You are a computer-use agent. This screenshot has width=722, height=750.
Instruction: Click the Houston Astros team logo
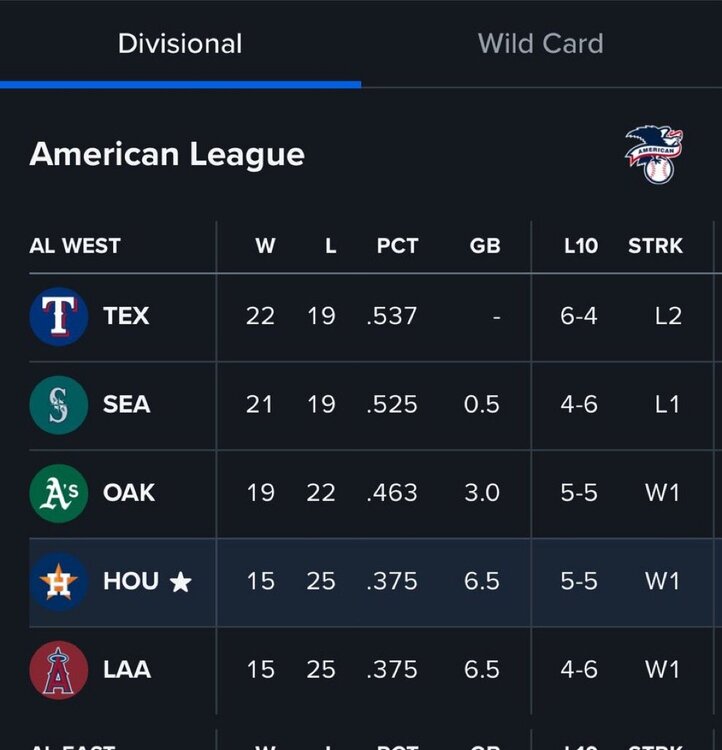click(59, 581)
